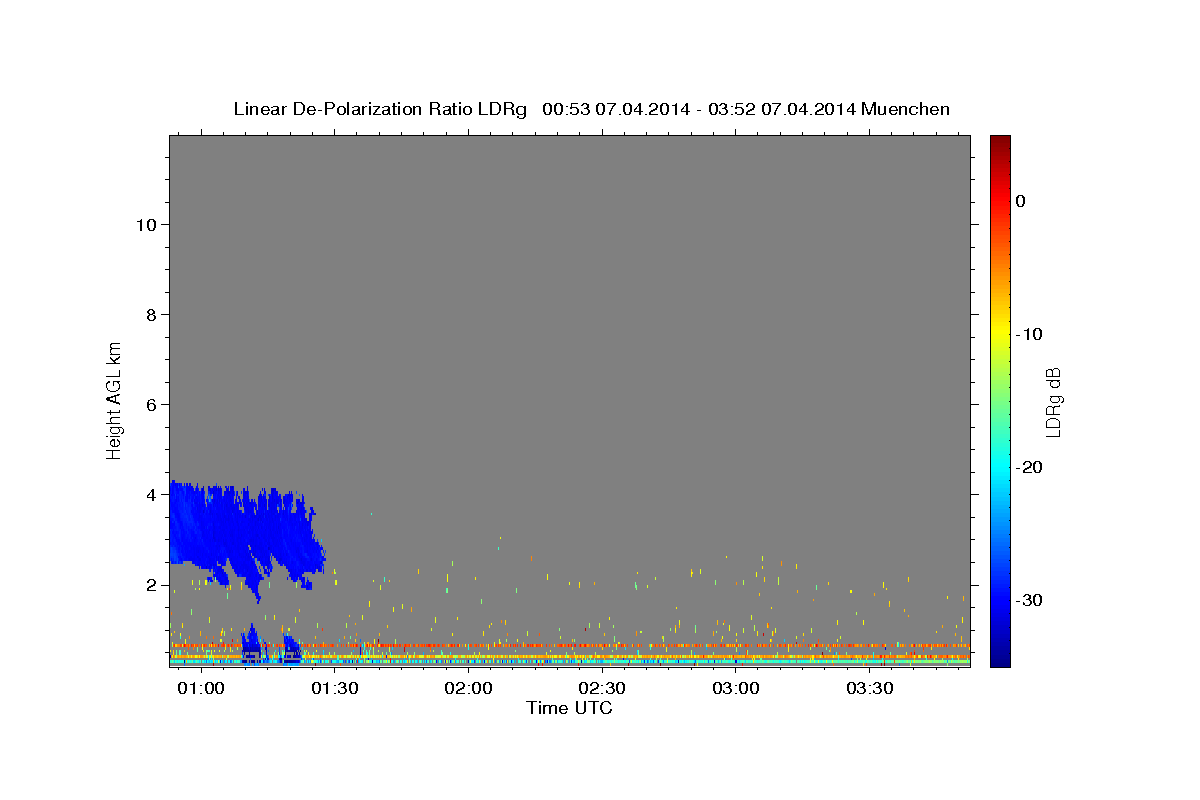
Task: Click the '4' height tick label
Action: [150, 495]
